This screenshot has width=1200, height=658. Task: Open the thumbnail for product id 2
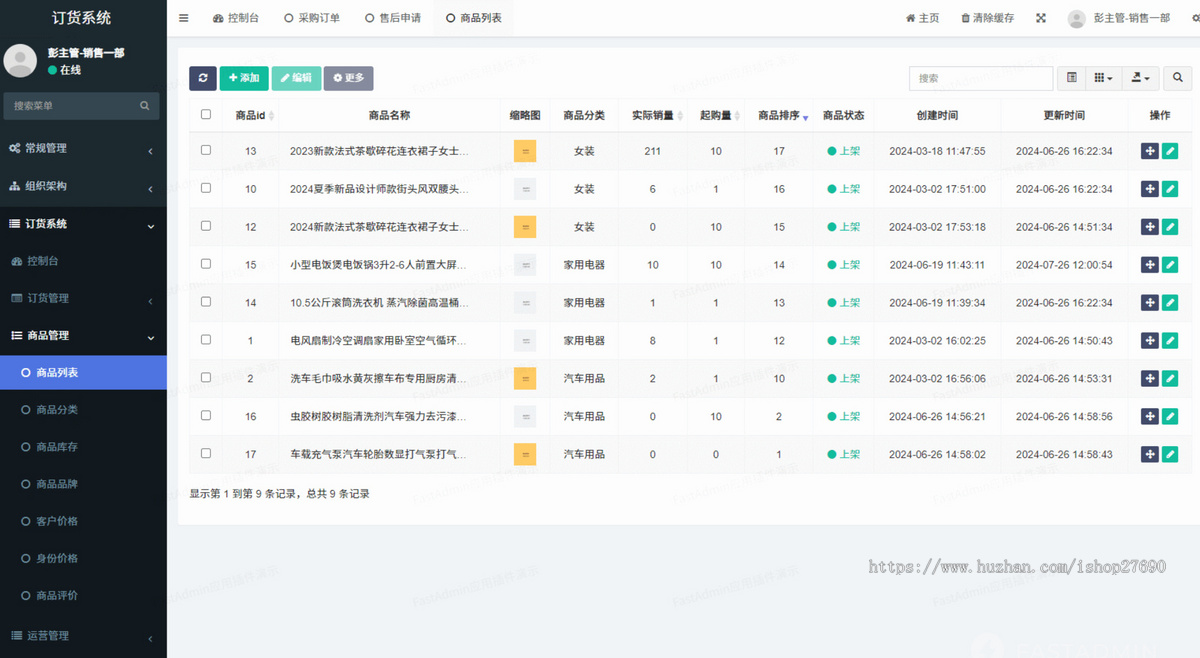525,379
